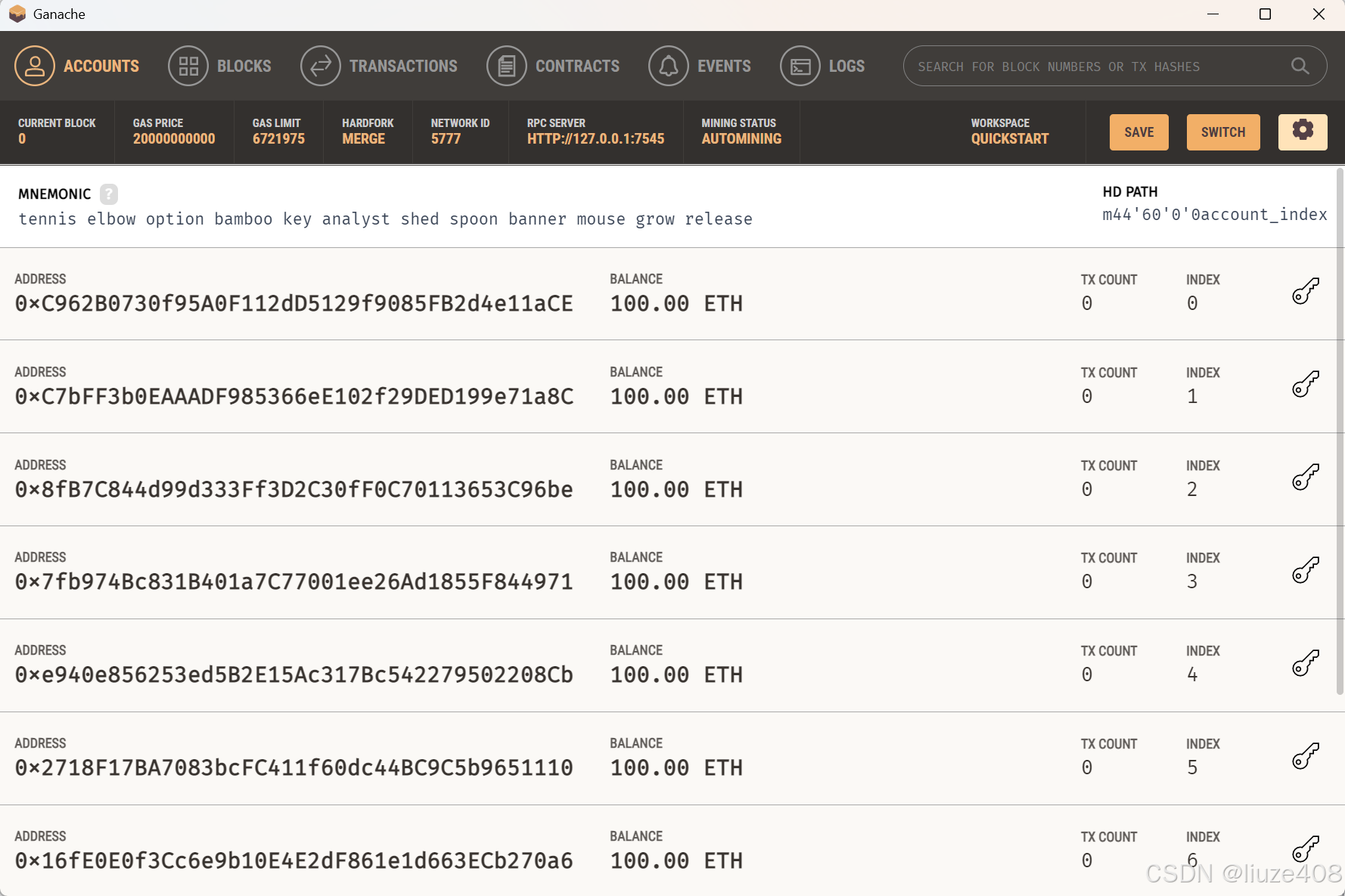Screen dimensions: 1345x896
Task: Show key for index 5 account
Action: pyautogui.click(x=1305, y=756)
